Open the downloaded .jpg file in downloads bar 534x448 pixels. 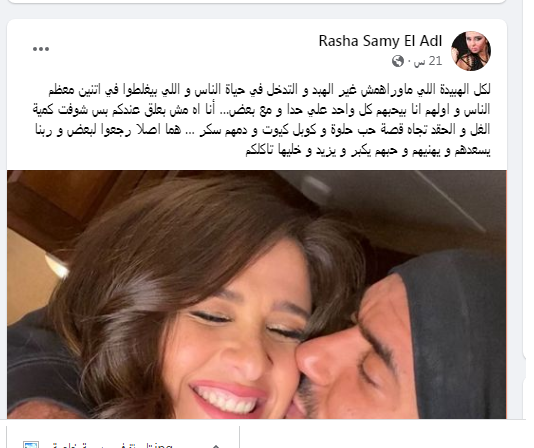(x=112, y=445)
